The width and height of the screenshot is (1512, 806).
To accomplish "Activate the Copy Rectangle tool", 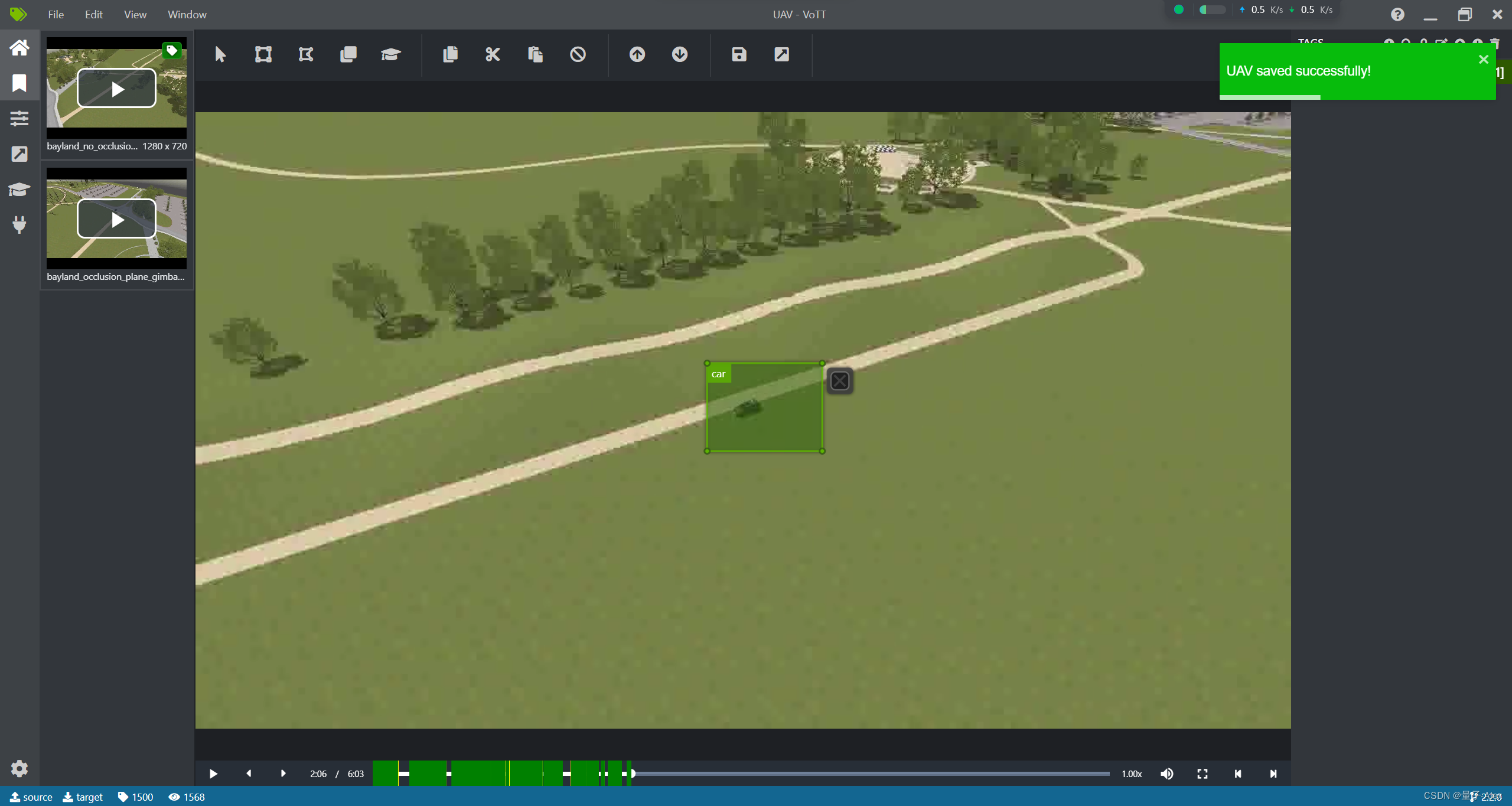I will [x=348, y=54].
